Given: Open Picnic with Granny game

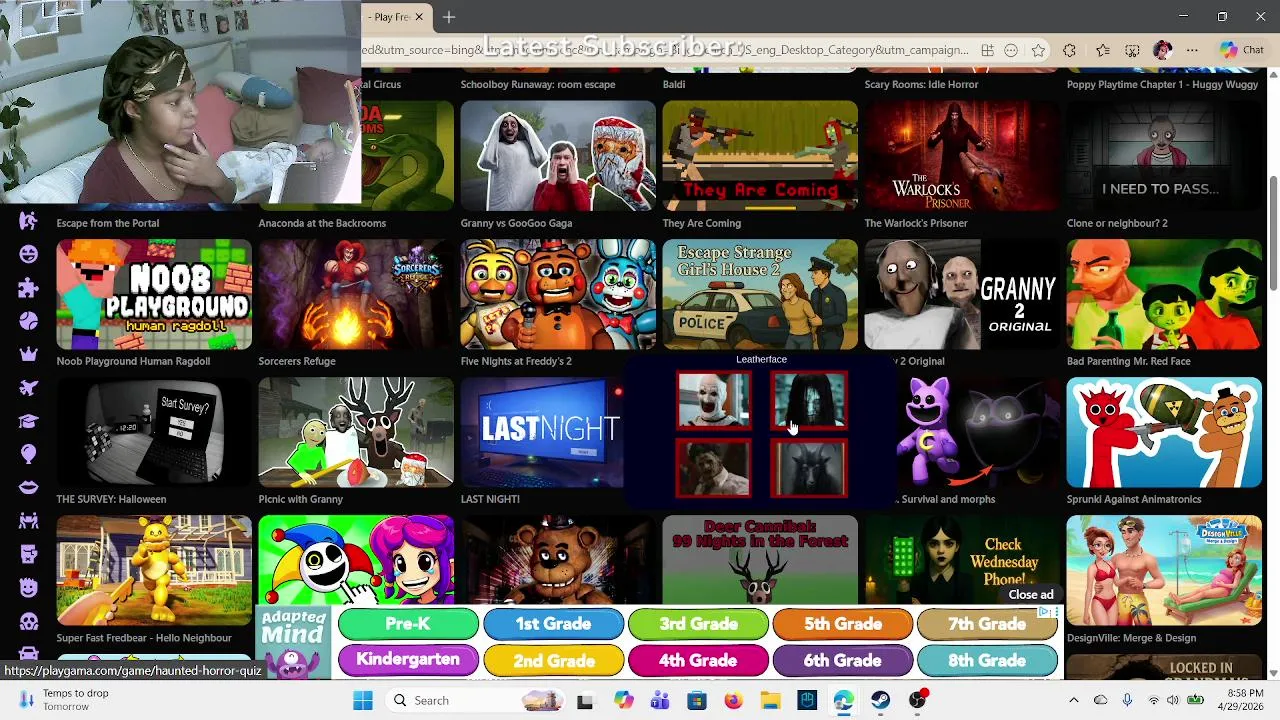Looking at the screenshot, I should click(x=356, y=432).
